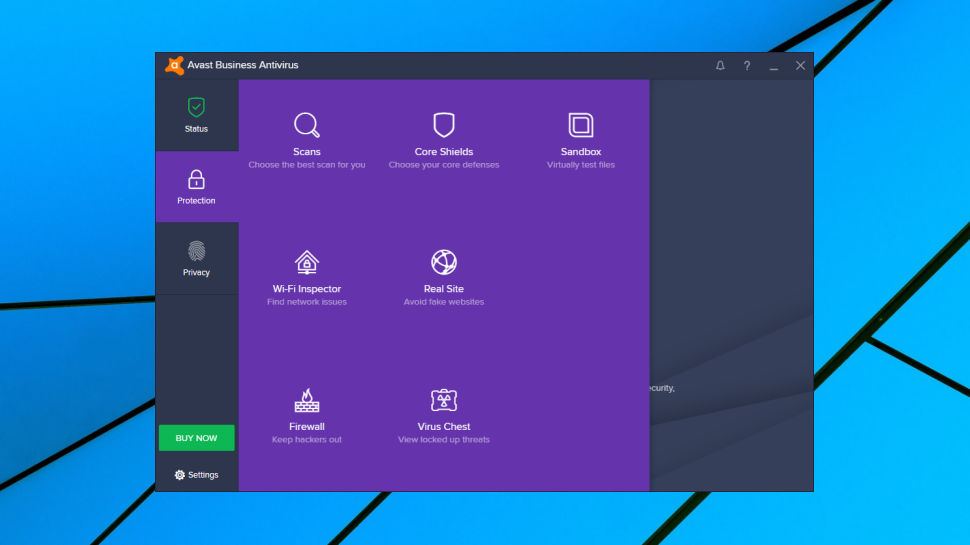Open the Wi-Fi Inspector house icon
The width and height of the screenshot is (970, 545).
(x=307, y=262)
